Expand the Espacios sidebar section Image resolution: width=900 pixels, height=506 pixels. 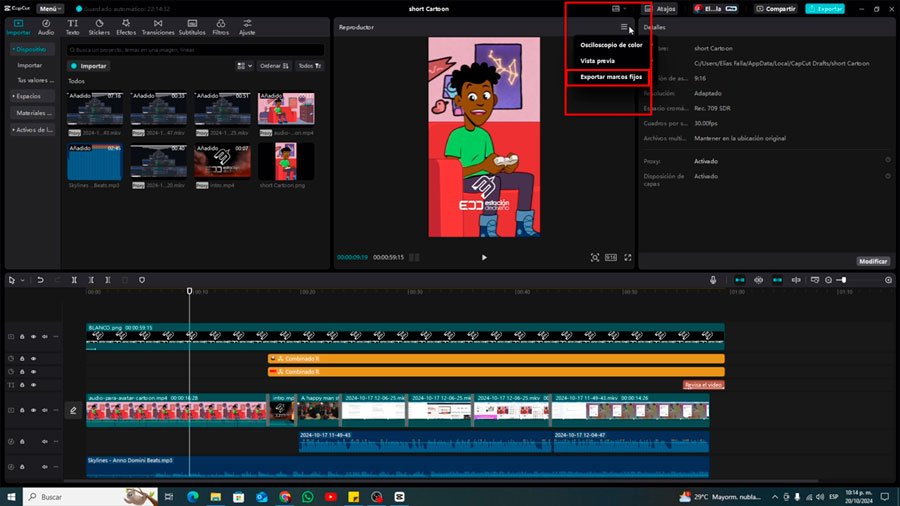[x=32, y=96]
